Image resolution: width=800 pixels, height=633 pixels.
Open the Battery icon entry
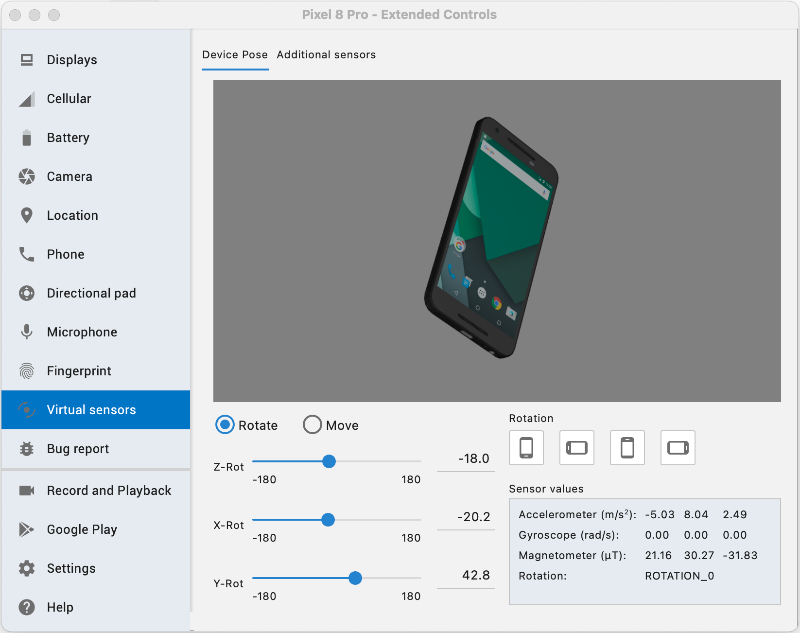coord(27,138)
